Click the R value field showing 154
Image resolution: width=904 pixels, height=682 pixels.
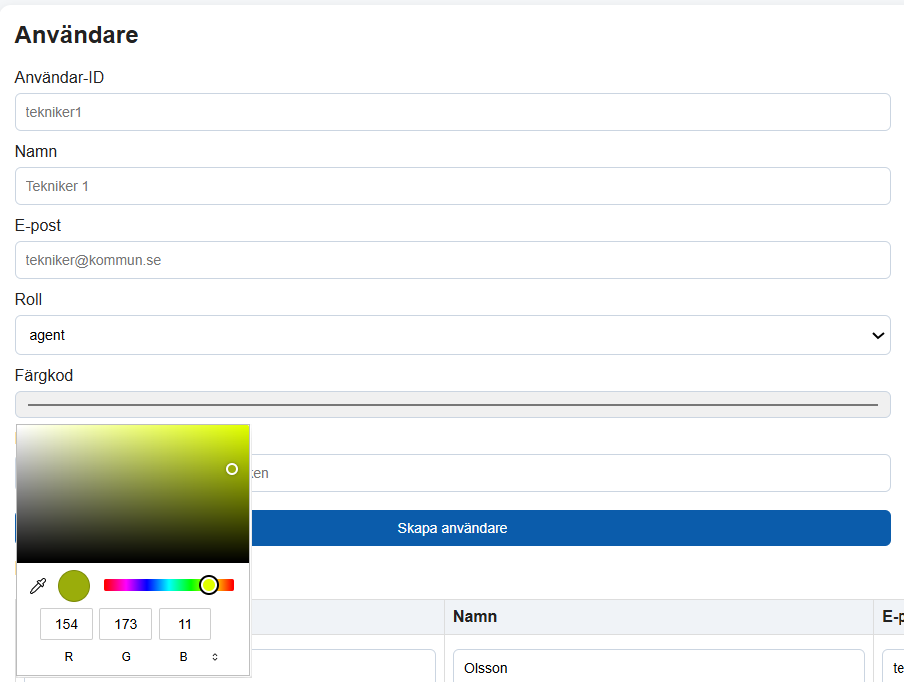tap(67, 624)
